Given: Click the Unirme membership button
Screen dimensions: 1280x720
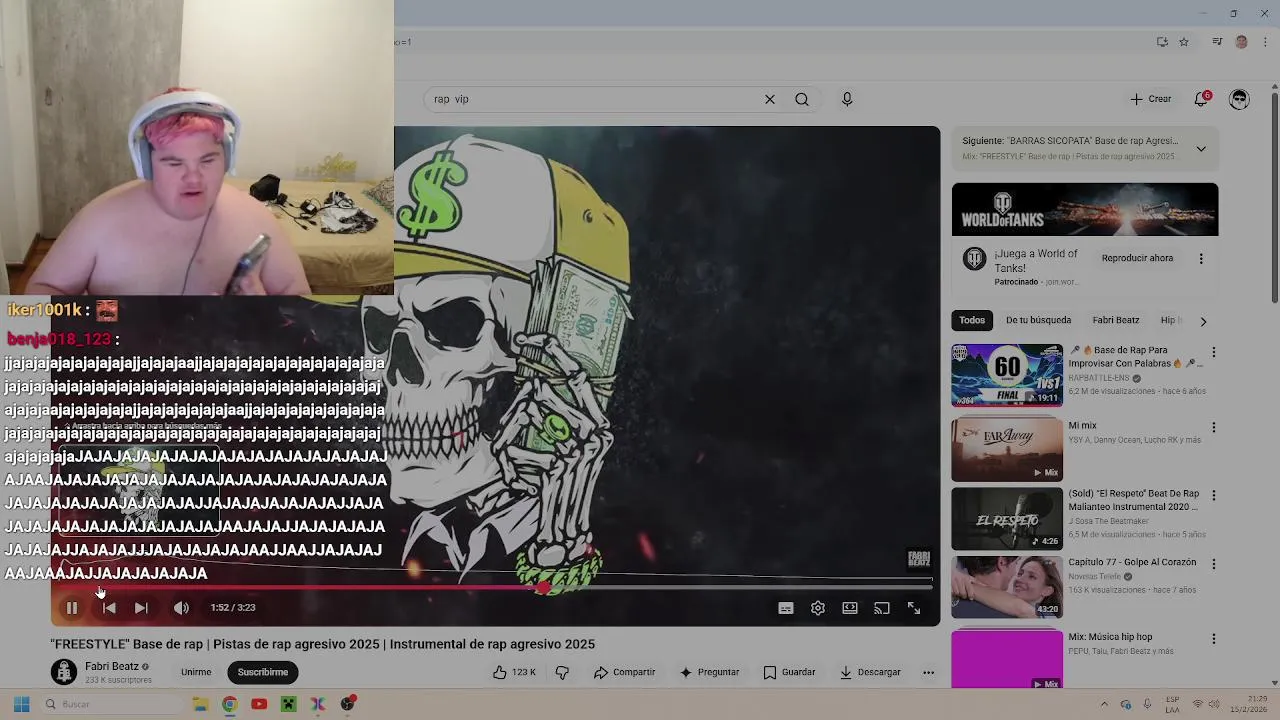Looking at the screenshot, I should point(196,672).
